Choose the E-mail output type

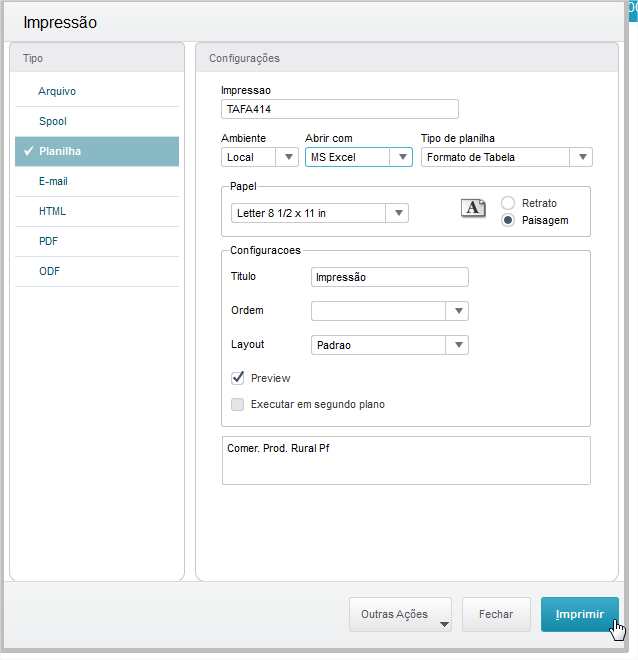53,181
